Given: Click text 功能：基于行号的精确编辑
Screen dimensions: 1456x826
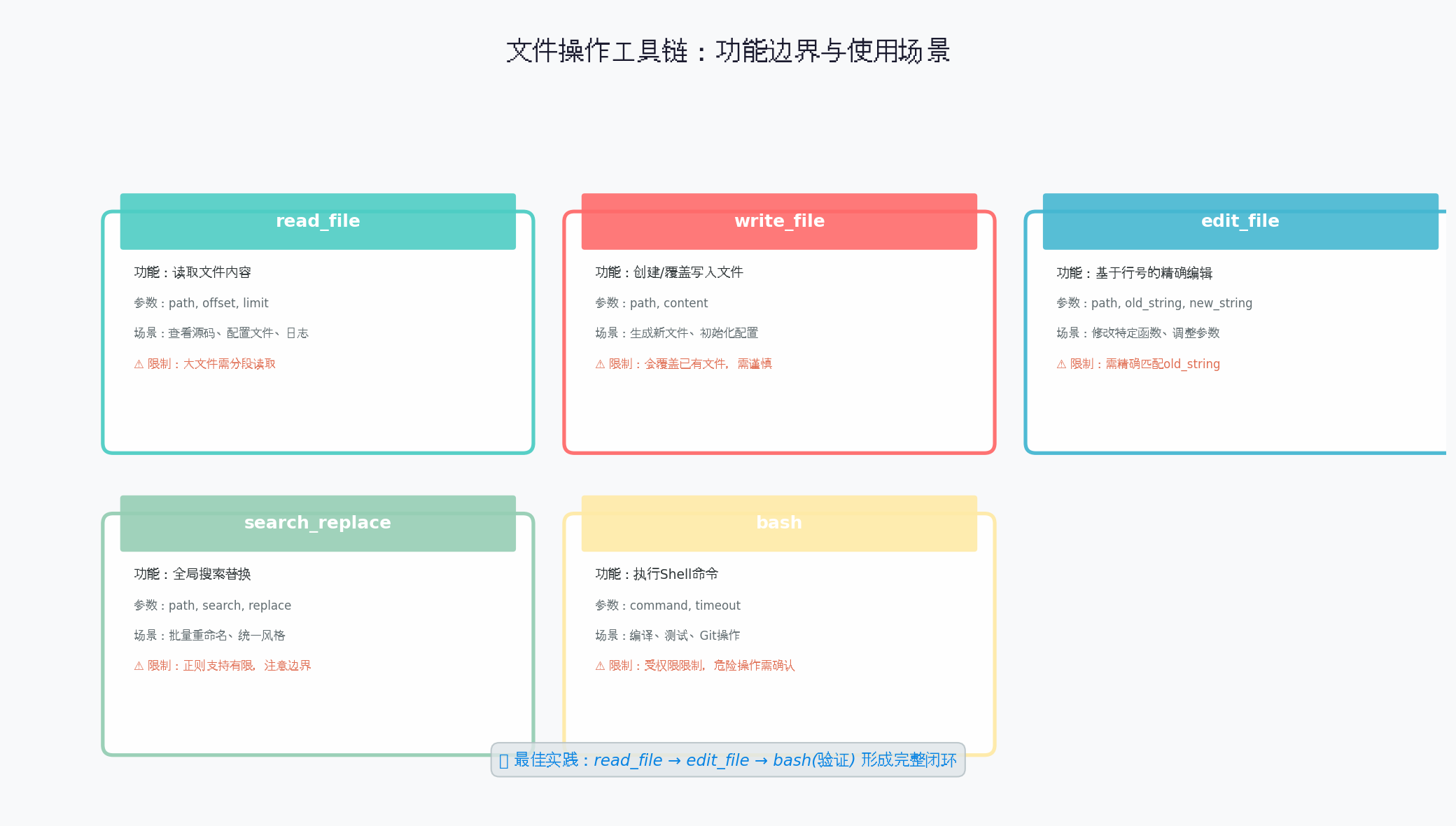Looking at the screenshot, I should (x=1134, y=273).
